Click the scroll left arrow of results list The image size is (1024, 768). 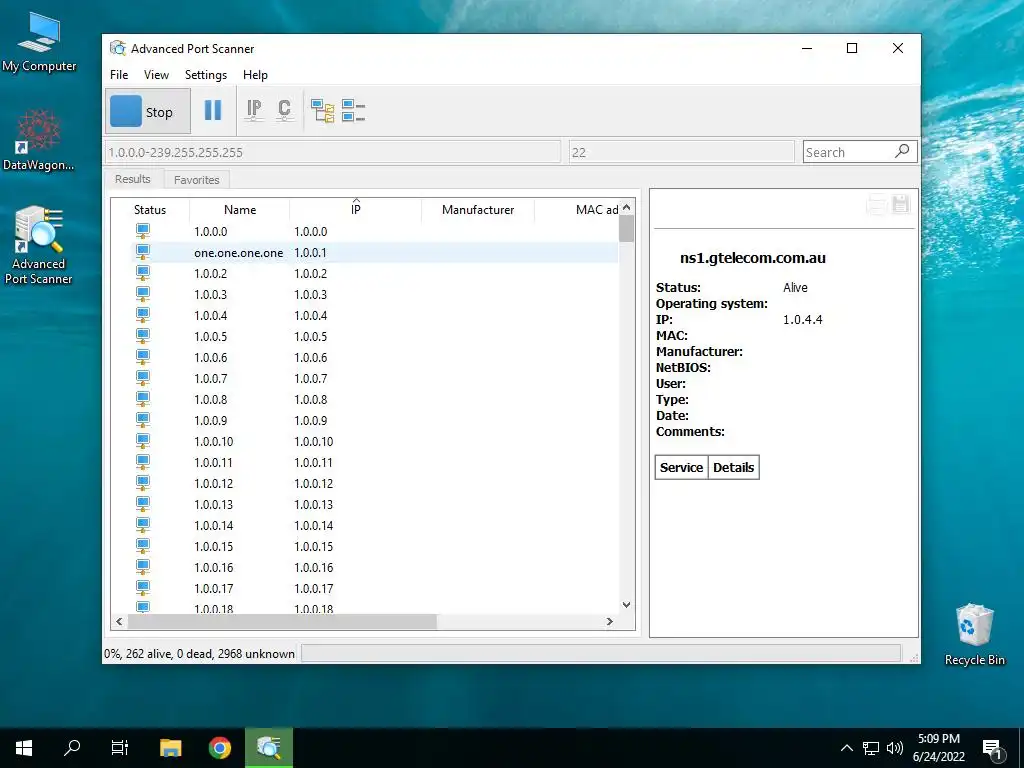tap(119, 622)
